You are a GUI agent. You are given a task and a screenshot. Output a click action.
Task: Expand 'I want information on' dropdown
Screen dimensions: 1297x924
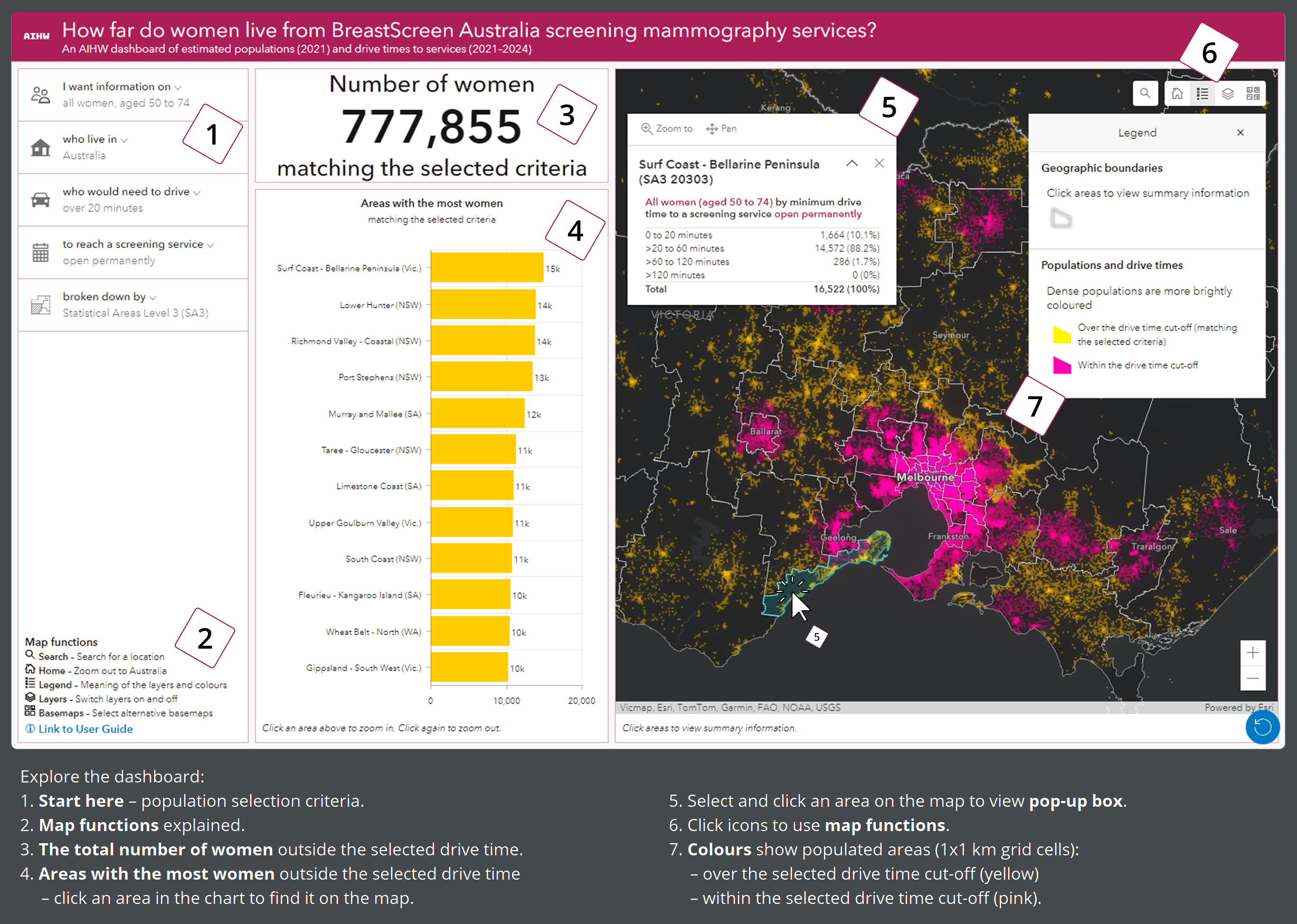(122, 87)
